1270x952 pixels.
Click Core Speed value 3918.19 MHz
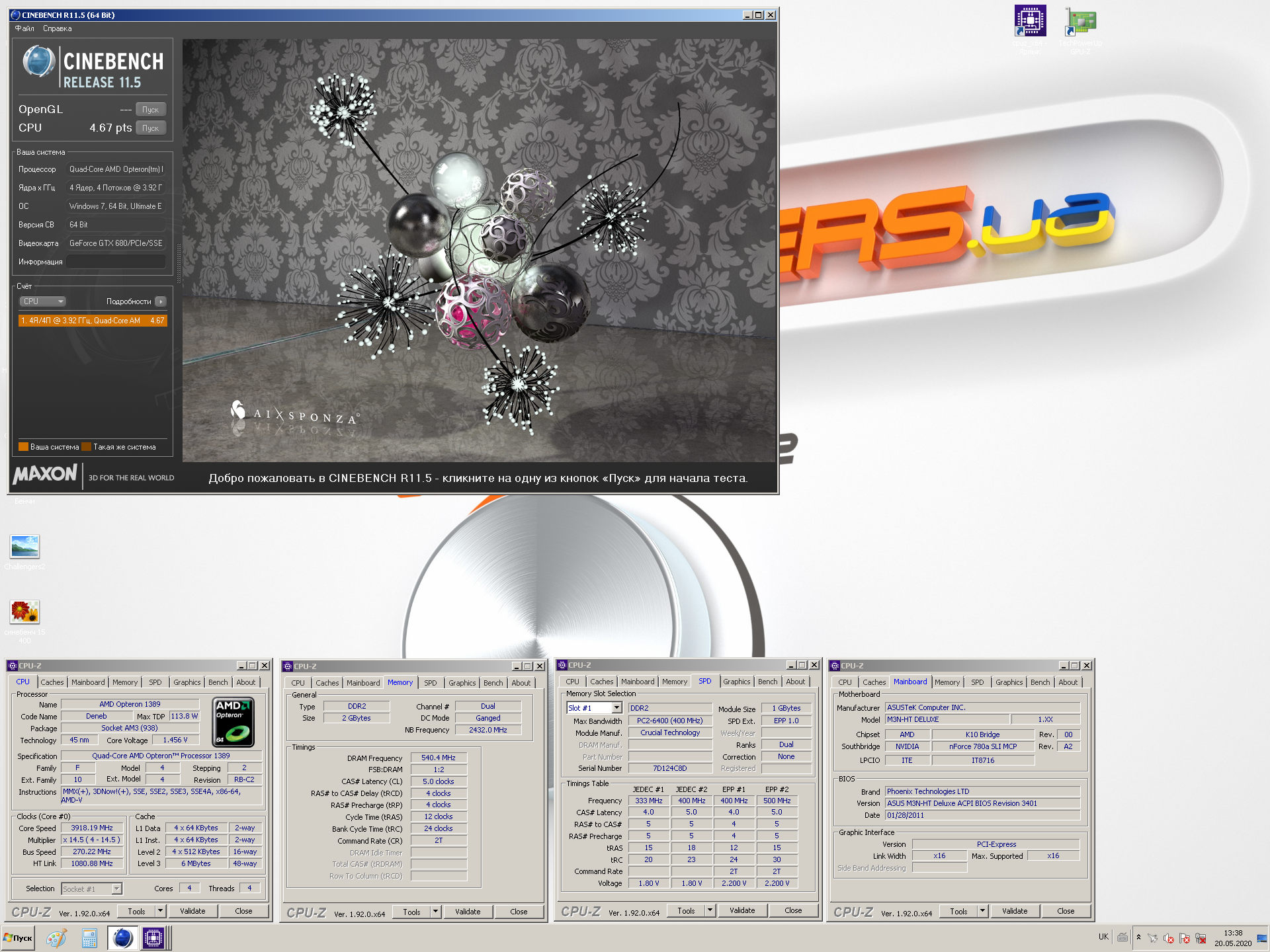[92, 828]
